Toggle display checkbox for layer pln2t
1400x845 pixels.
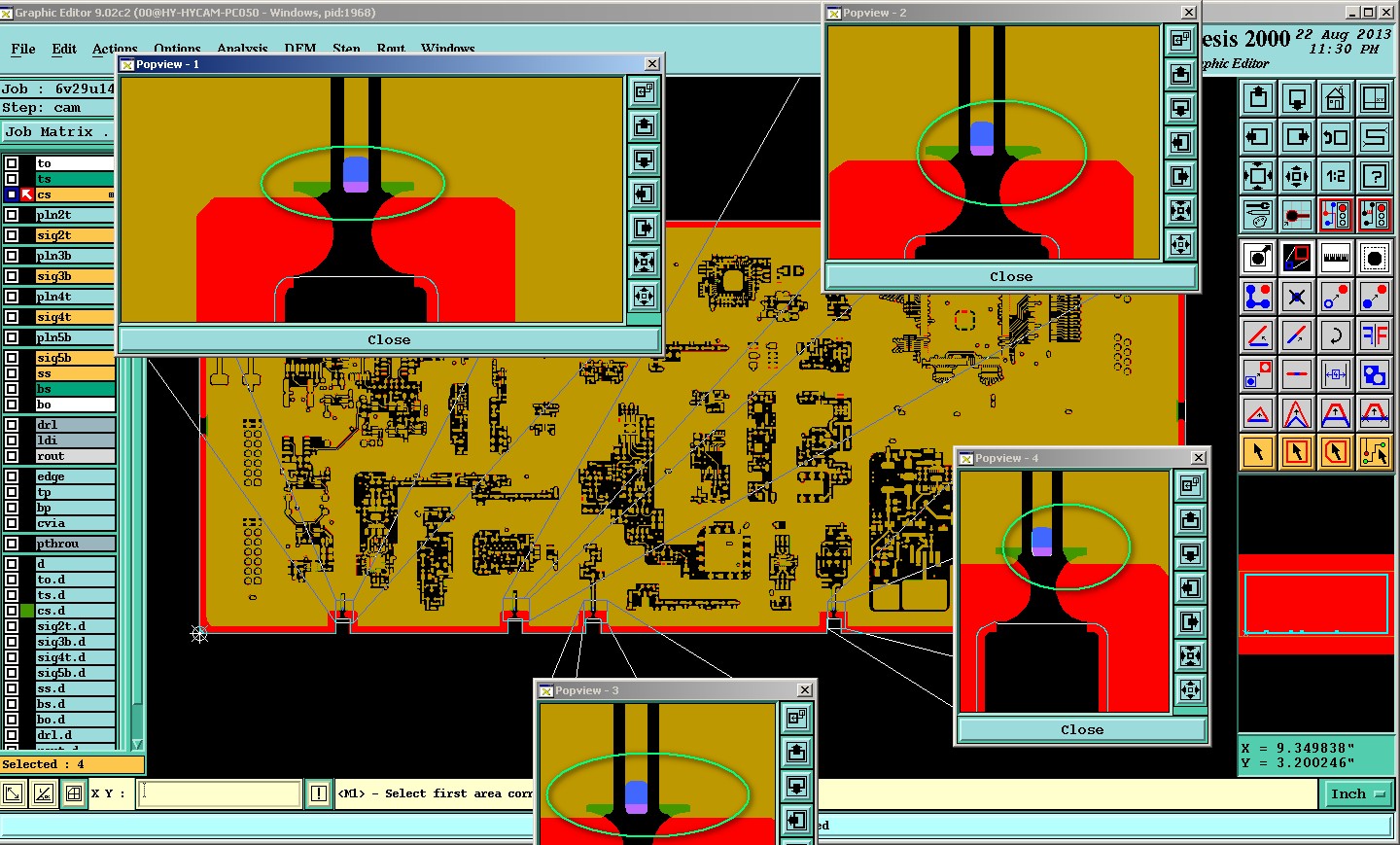[12, 215]
